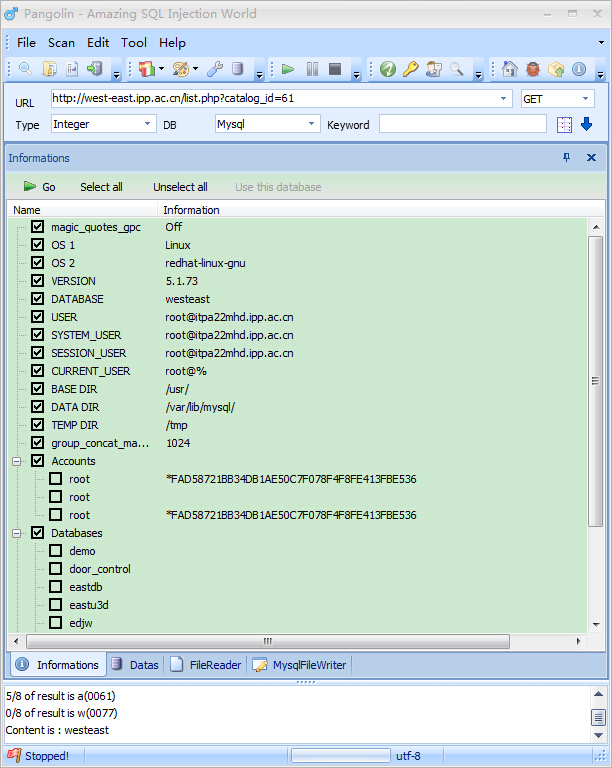The width and height of the screenshot is (612, 768).
Task: Stop the scan with square stop icon
Action: coord(335,69)
